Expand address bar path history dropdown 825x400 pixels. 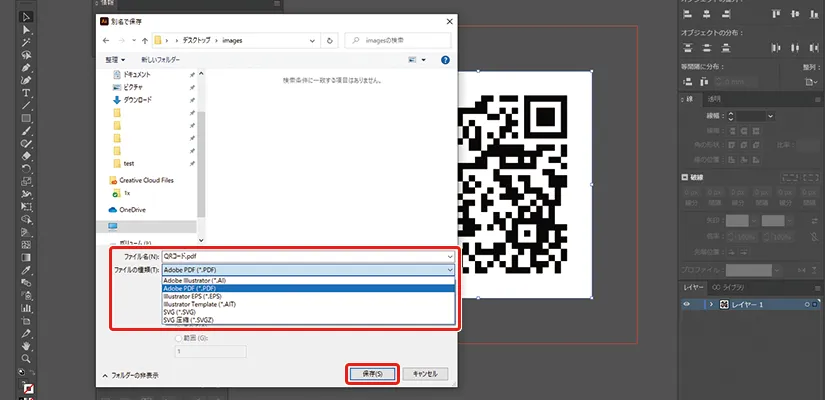[313, 41]
